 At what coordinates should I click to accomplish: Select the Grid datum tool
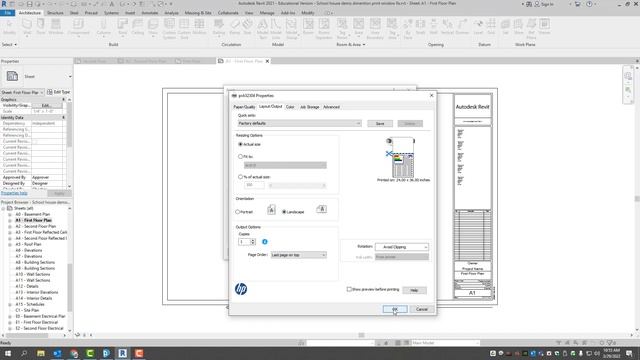(x=491, y=27)
